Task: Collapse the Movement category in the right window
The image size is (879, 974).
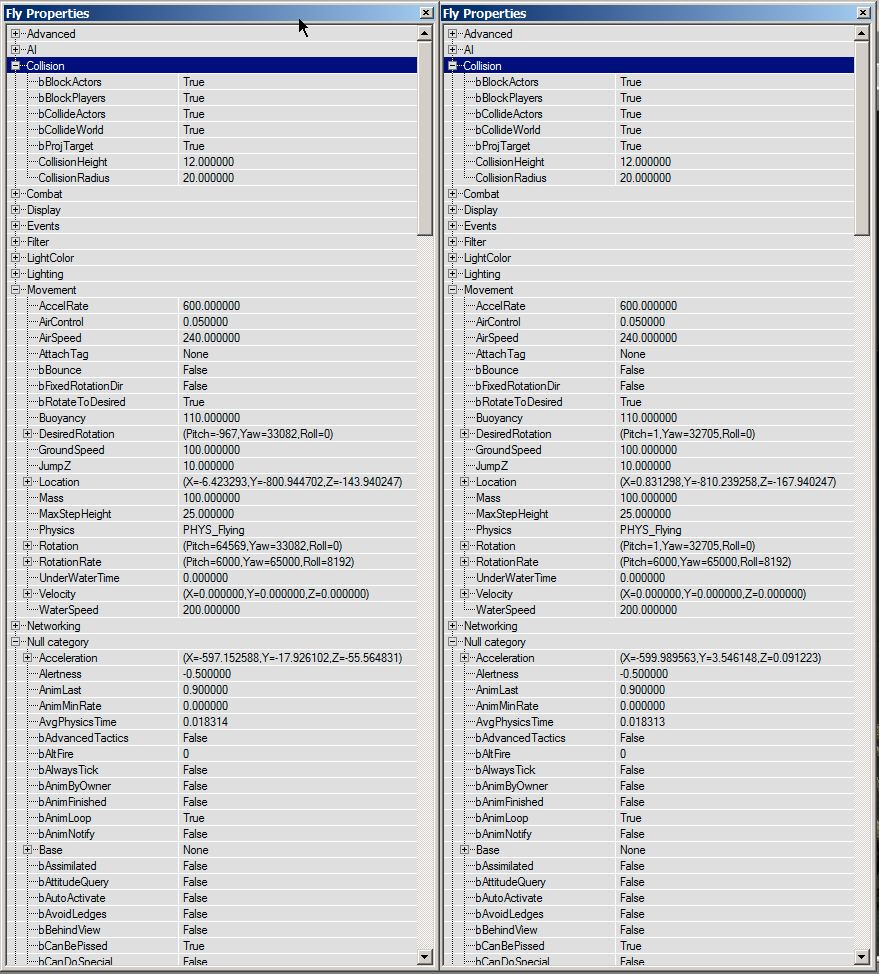Action: click(x=452, y=290)
